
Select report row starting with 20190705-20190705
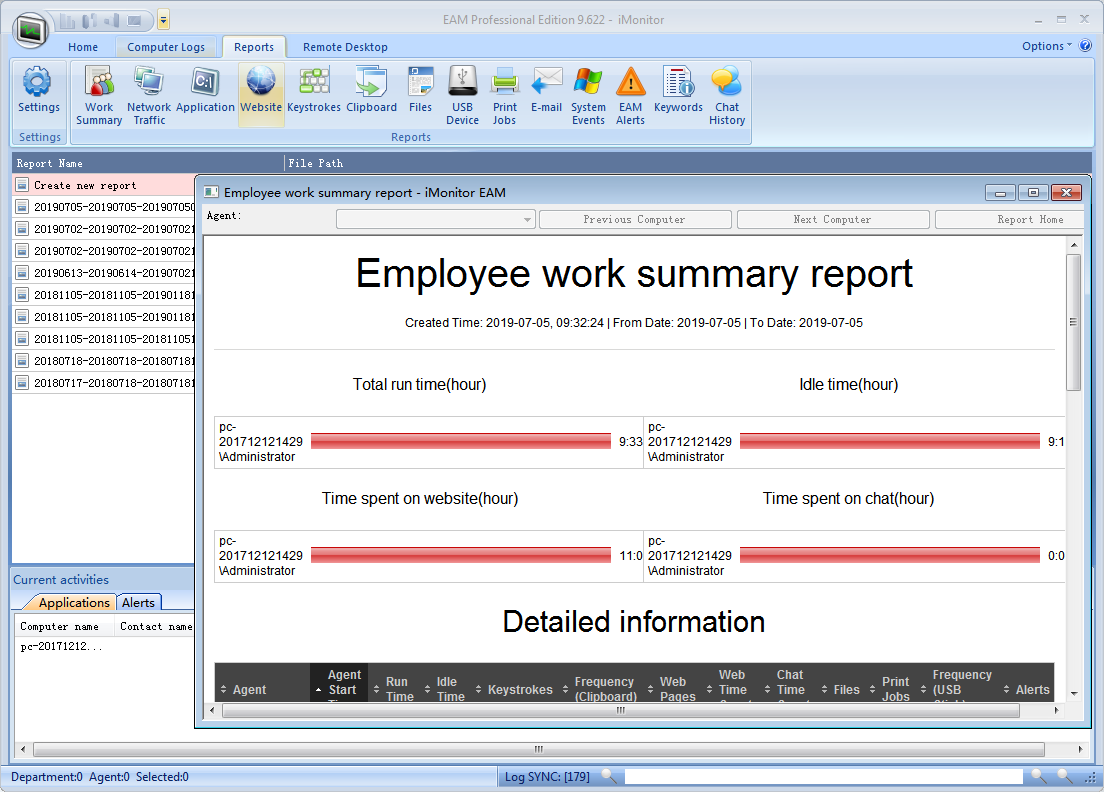pos(104,207)
